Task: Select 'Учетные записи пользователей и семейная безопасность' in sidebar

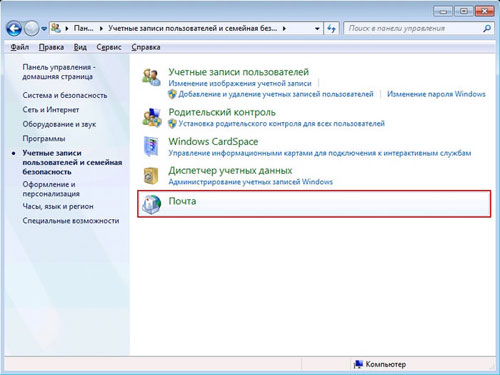Action: 72,162
